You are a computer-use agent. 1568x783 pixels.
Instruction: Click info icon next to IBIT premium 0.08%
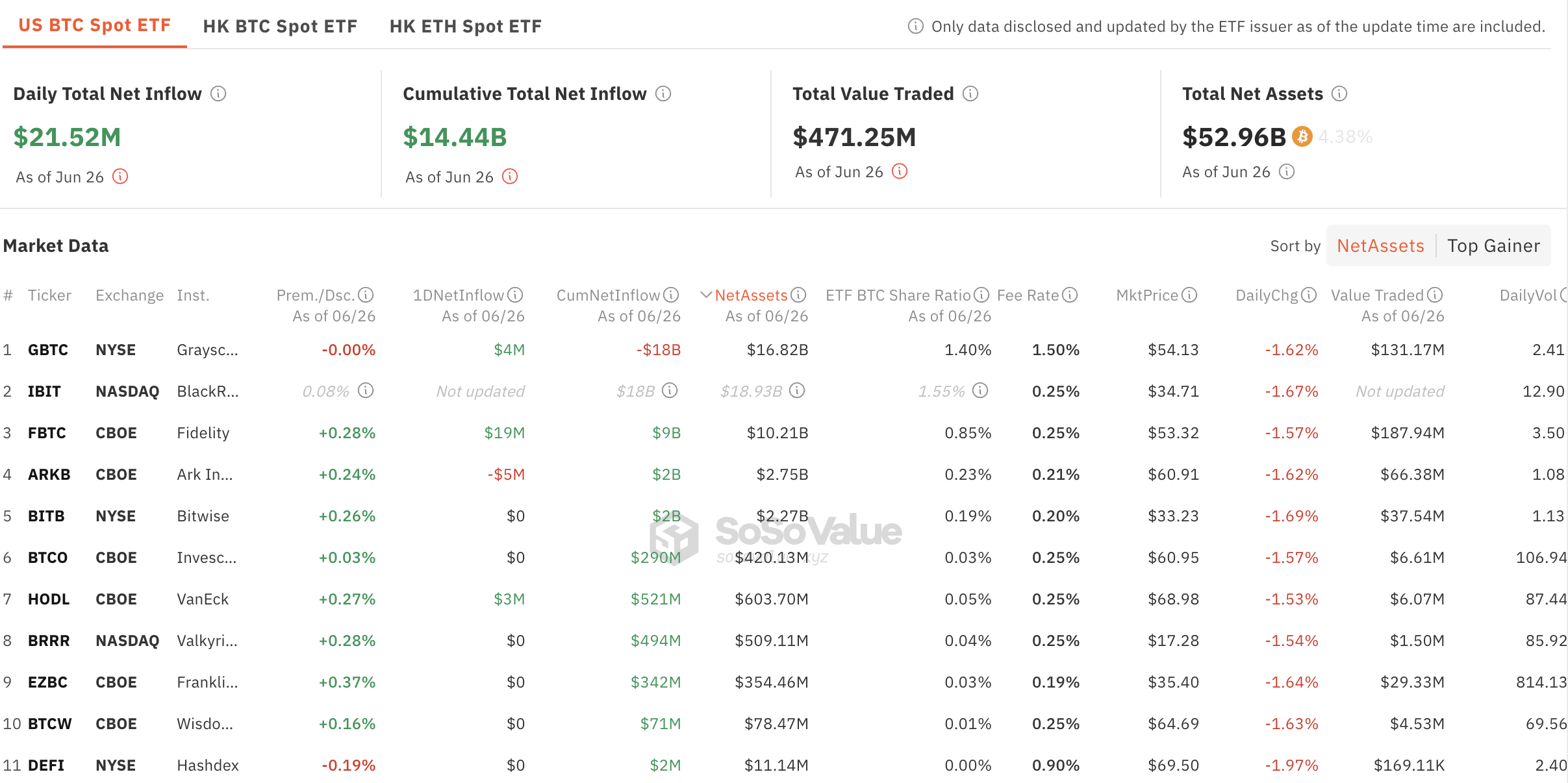point(366,391)
